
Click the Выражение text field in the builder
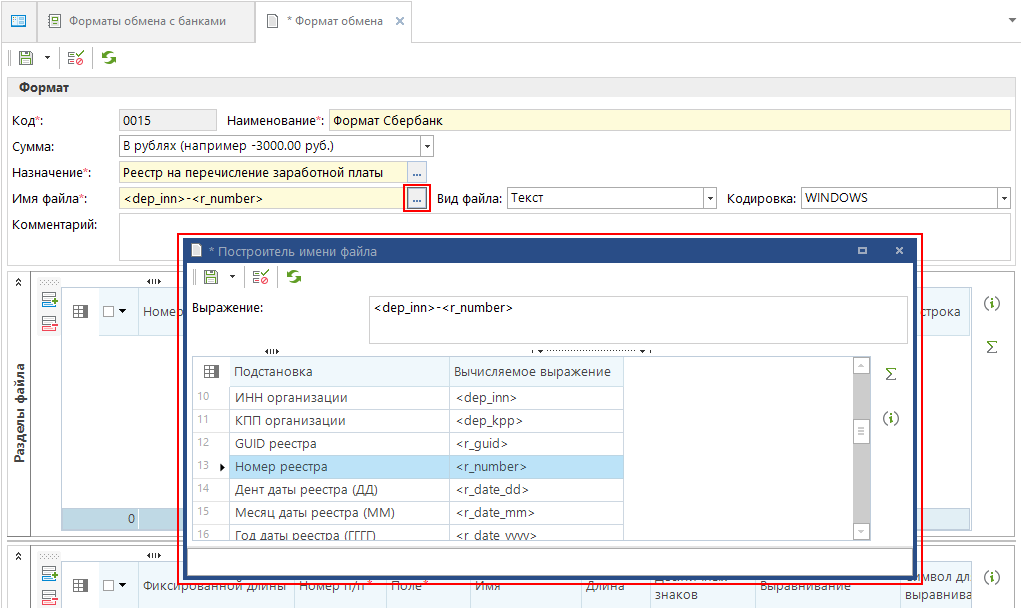pyautogui.click(x=637, y=319)
